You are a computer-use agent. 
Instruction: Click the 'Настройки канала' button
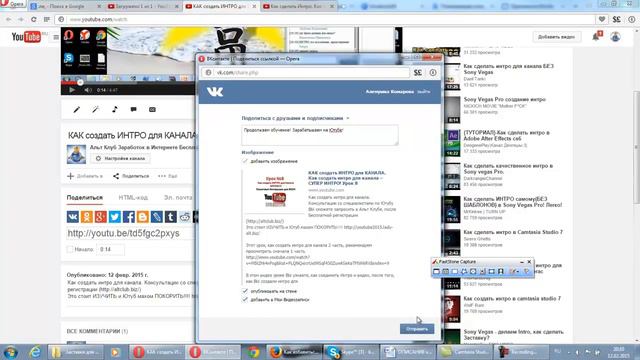click(x=120, y=158)
